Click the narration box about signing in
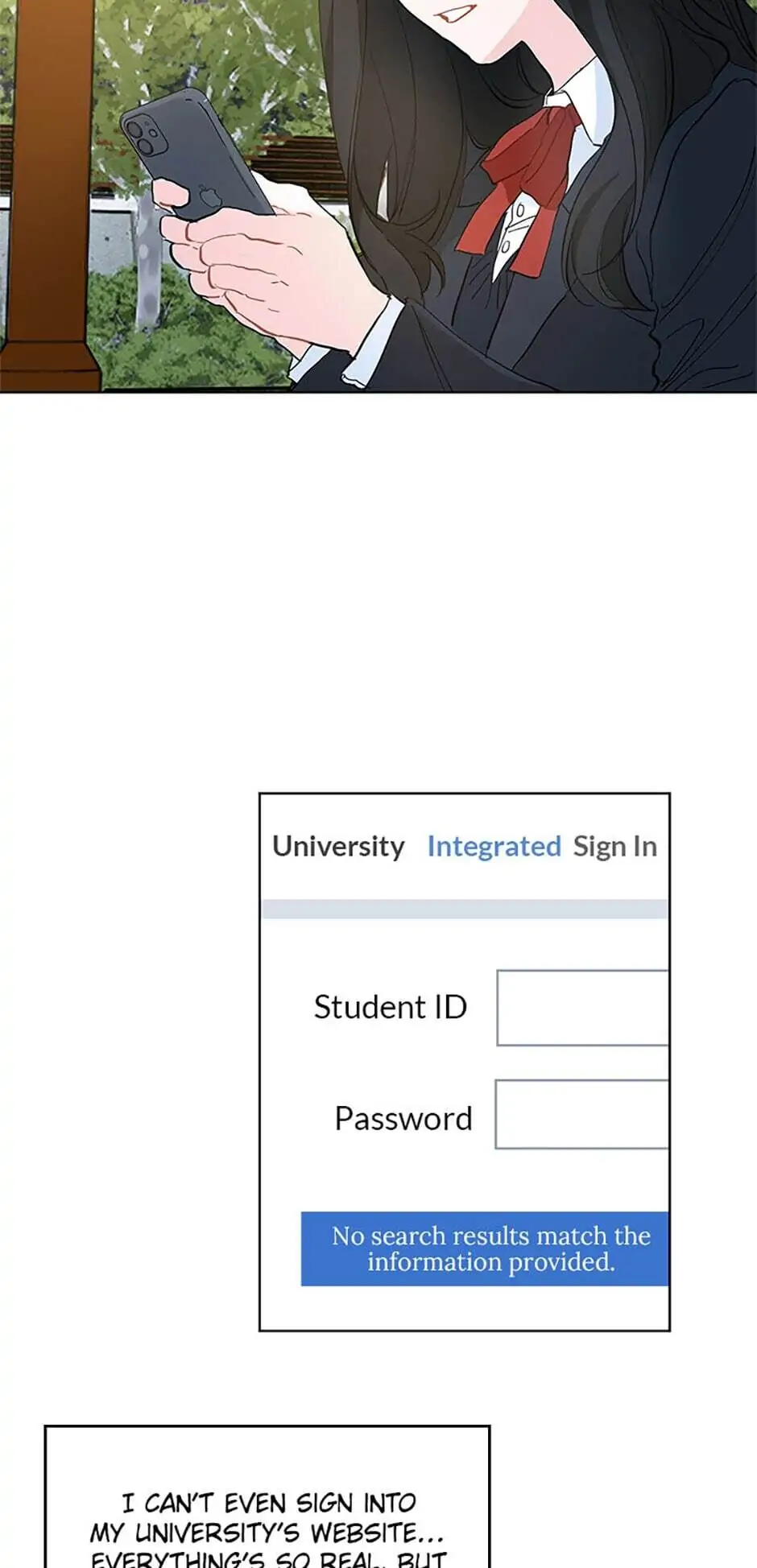This screenshot has height=1568, width=757. 267,1496
